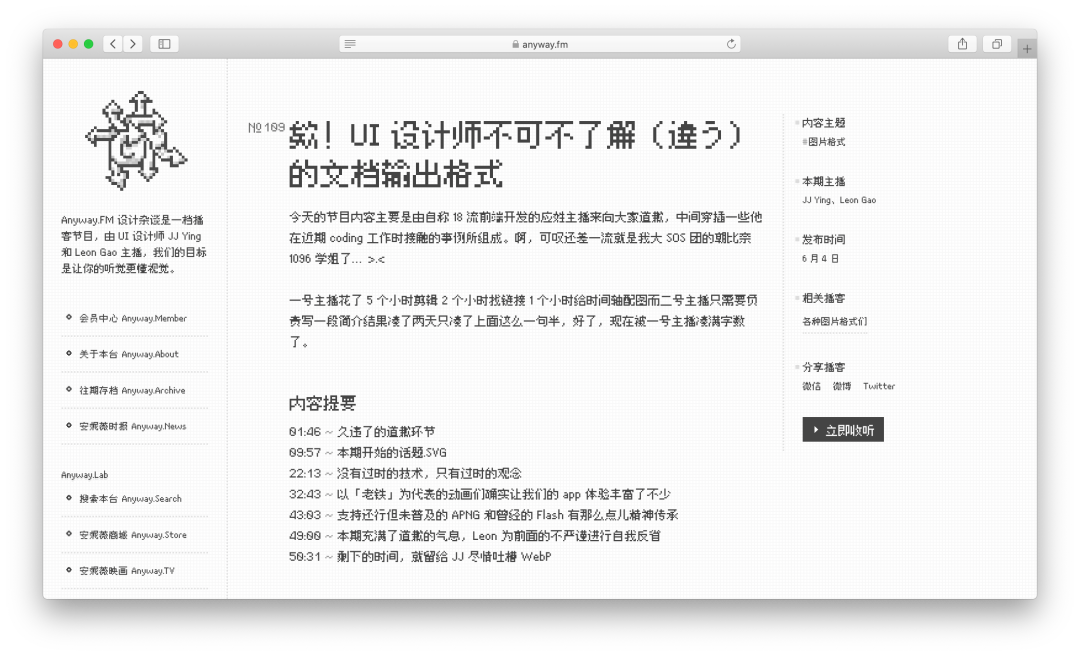Image resolution: width=1080 pixels, height=656 pixels.
Task: Click the Anyway.FM pixel logo
Action: tap(136, 141)
